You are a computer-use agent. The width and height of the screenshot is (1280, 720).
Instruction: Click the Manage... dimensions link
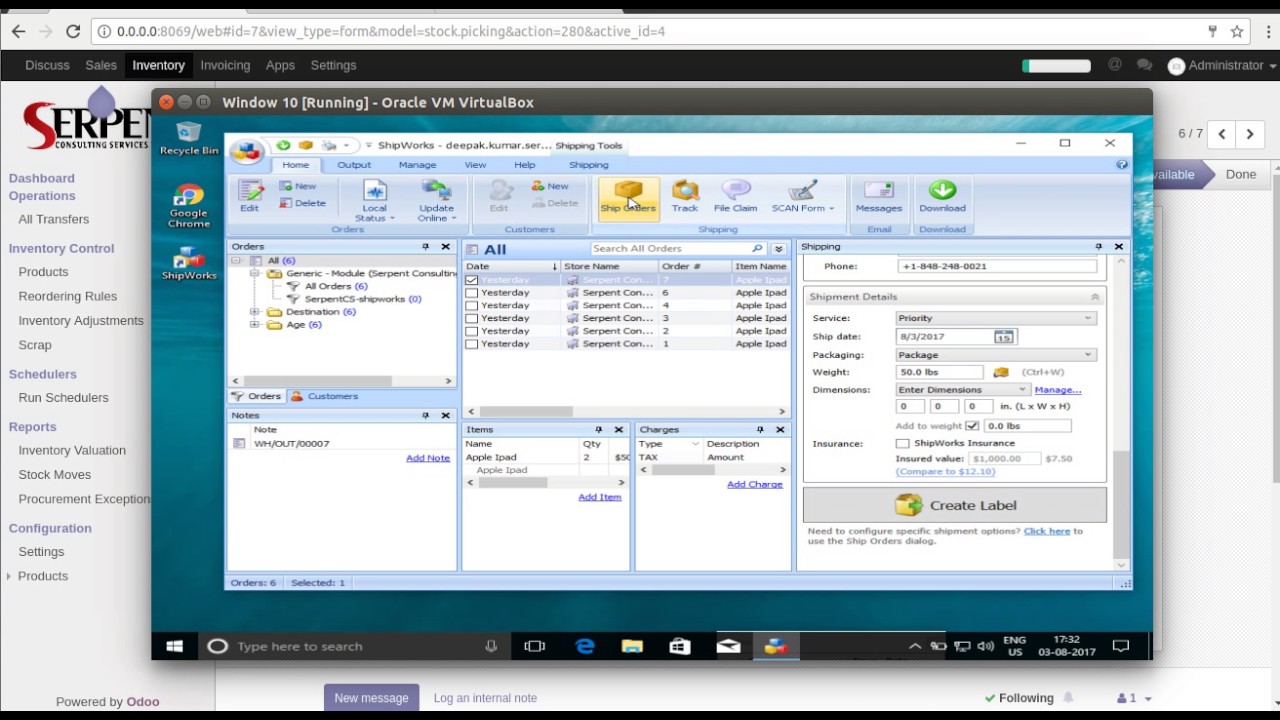click(x=1057, y=390)
